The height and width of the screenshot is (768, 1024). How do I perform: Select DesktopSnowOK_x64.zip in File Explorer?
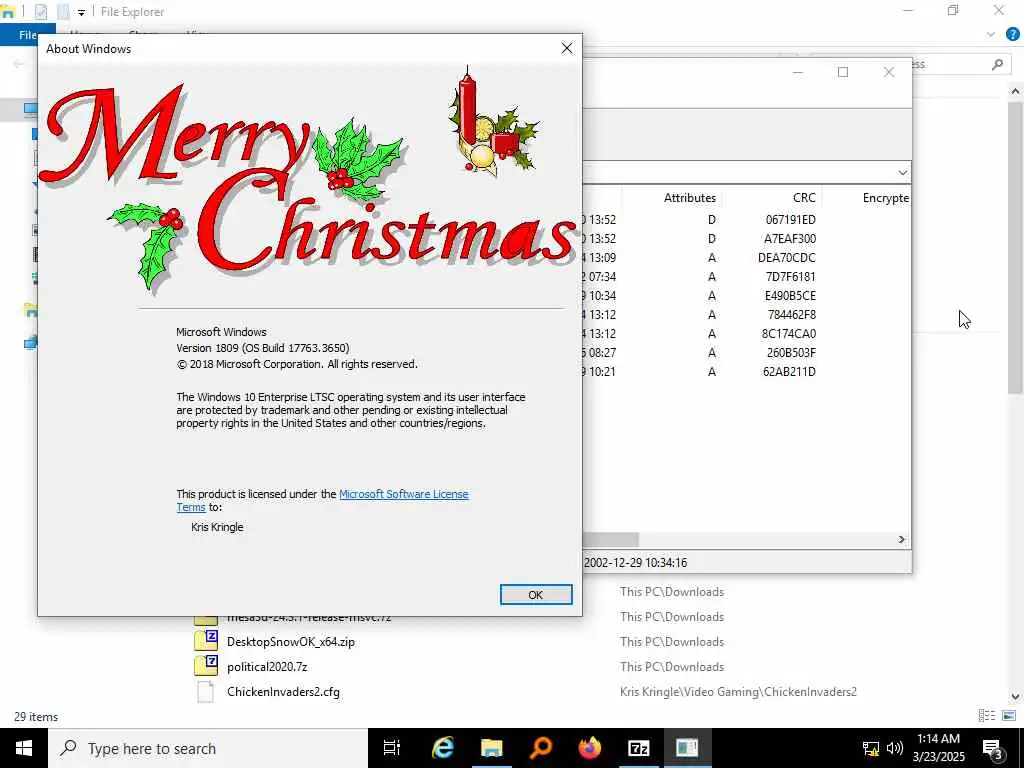[291, 641]
